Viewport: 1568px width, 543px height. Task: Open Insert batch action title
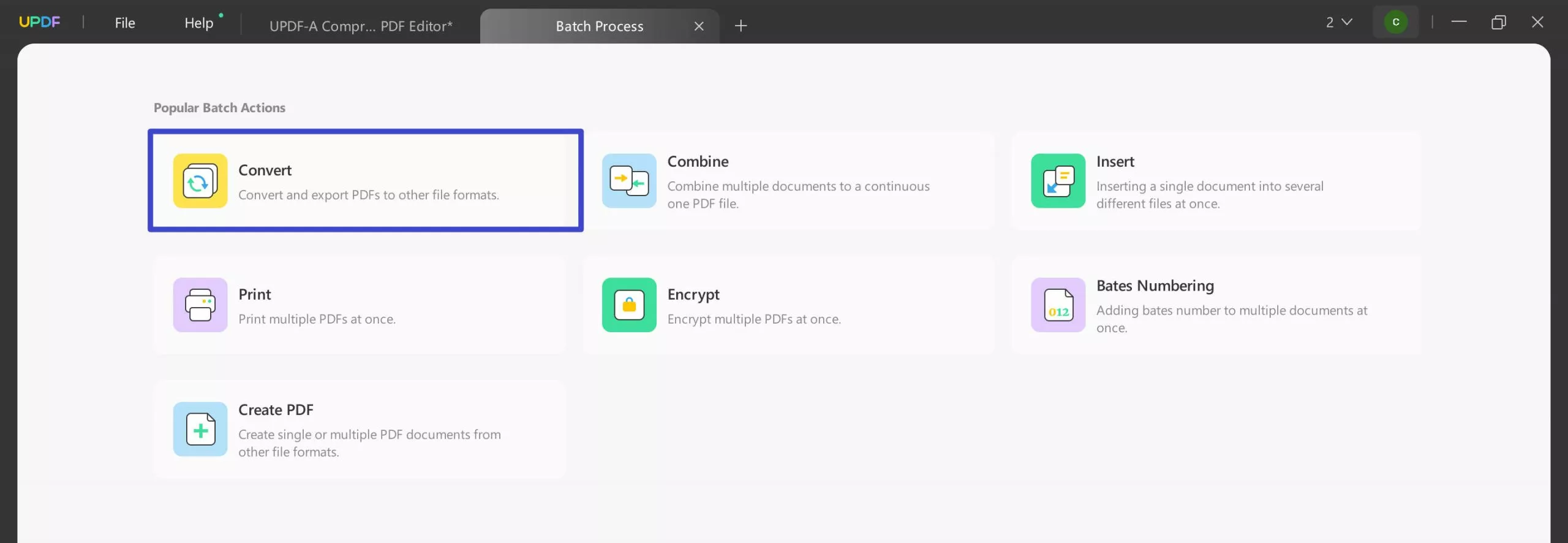pos(1115,162)
